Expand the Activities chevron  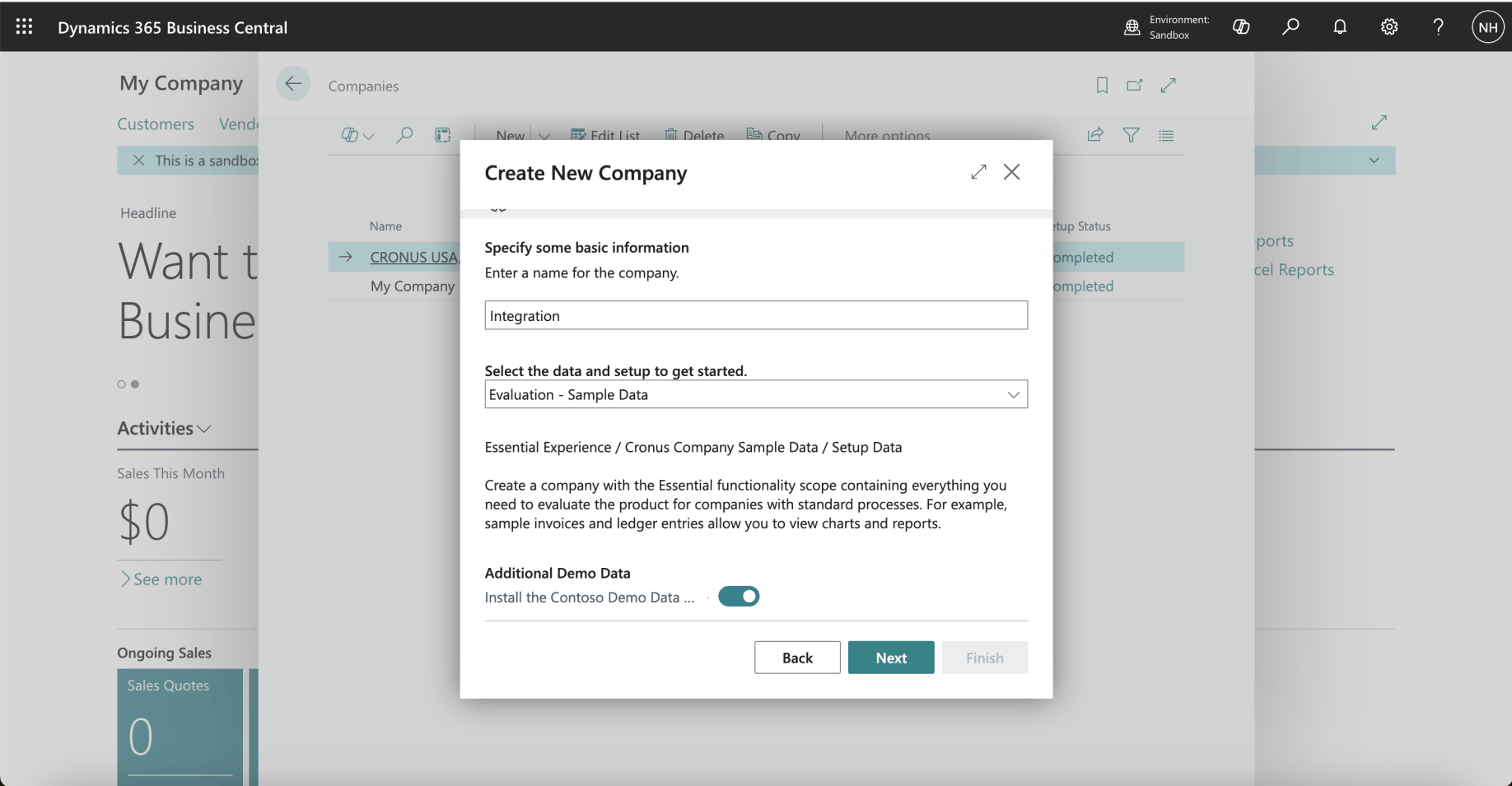203,429
